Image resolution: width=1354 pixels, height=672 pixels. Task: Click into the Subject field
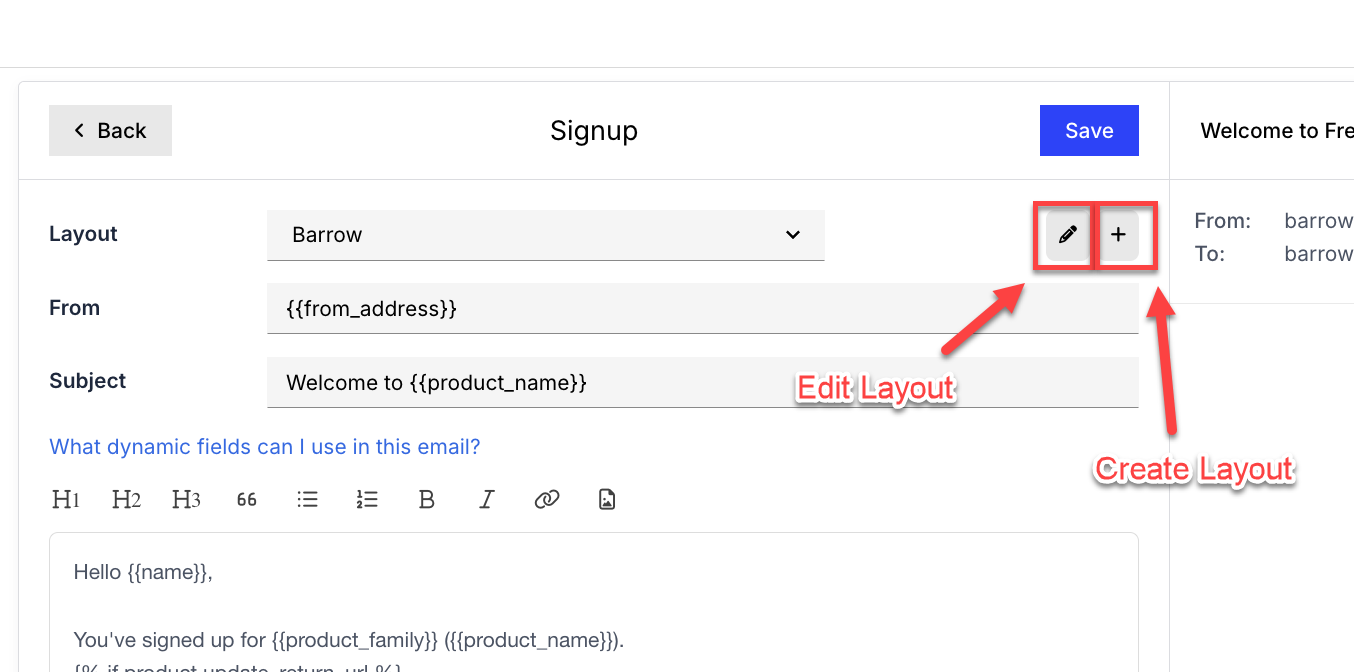click(702, 382)
